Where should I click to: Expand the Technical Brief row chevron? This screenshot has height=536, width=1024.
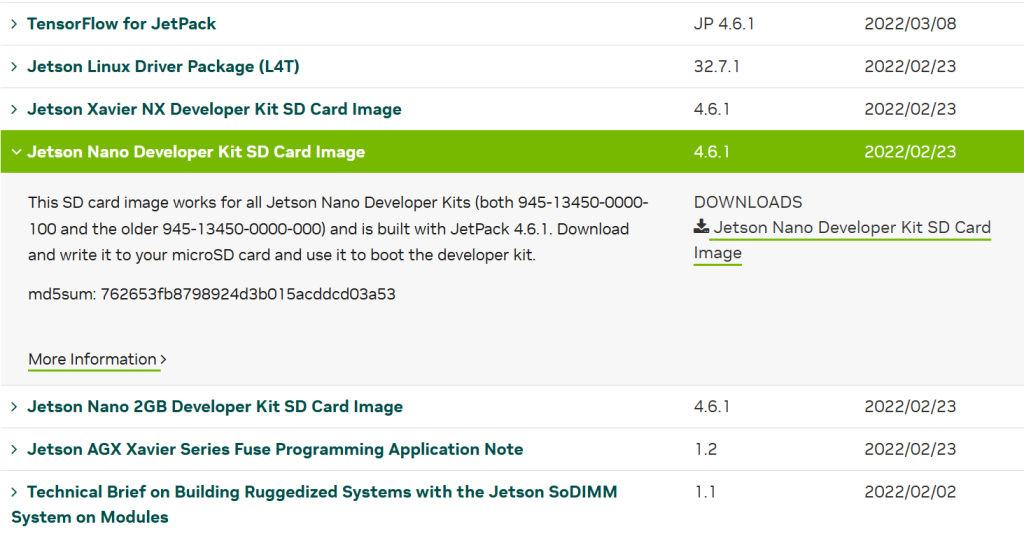(15, 492)
